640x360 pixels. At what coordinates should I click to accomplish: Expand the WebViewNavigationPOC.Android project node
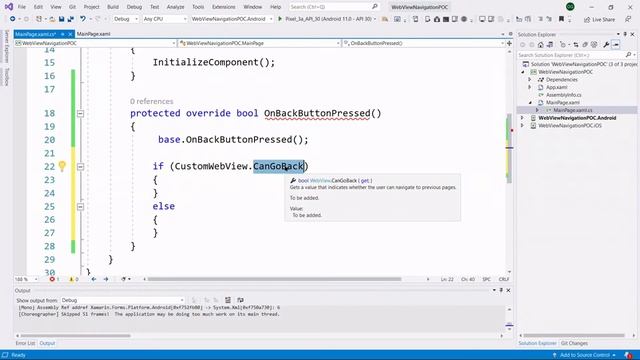522,118
